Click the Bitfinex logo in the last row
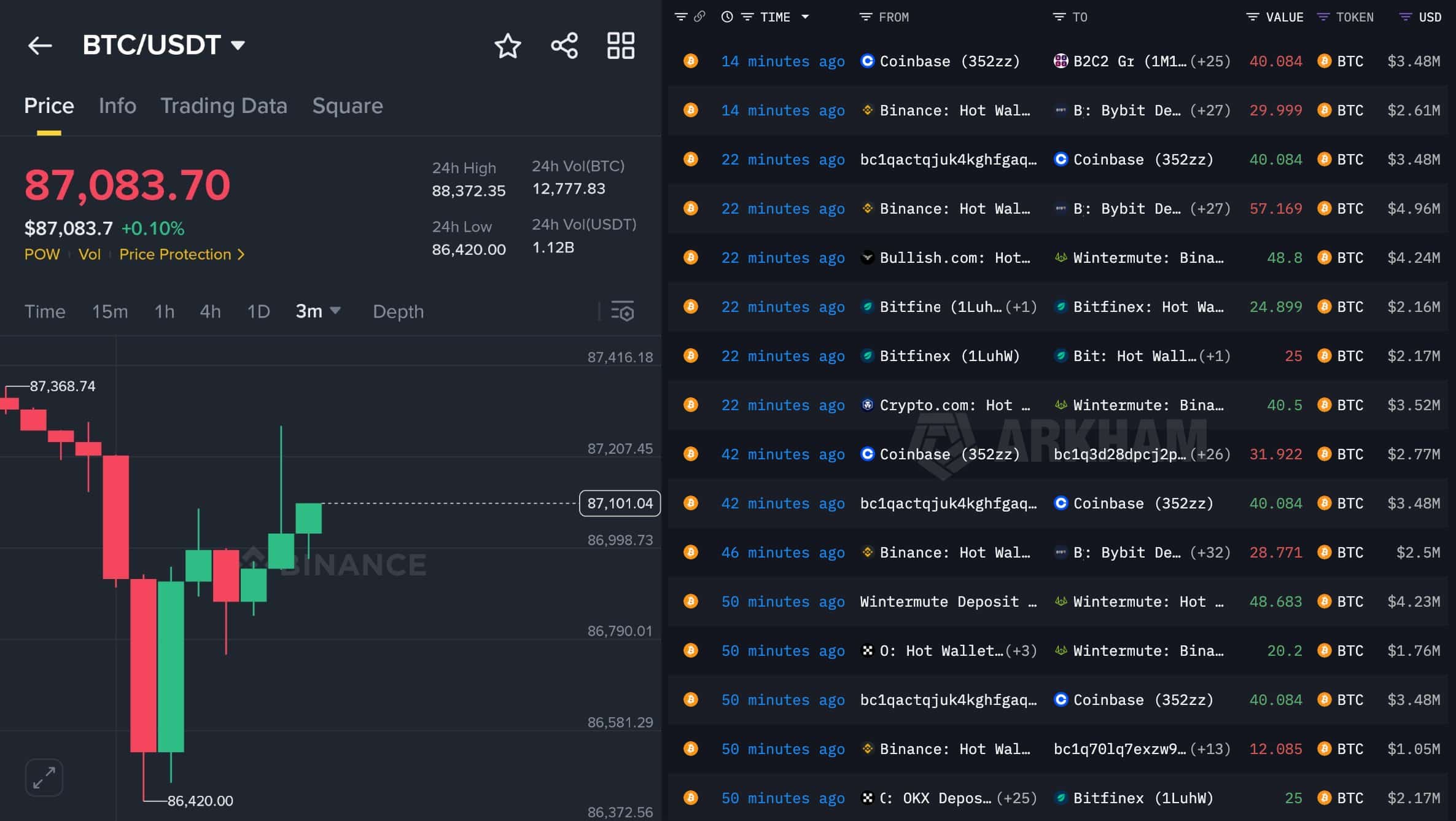 point(1061,798)
